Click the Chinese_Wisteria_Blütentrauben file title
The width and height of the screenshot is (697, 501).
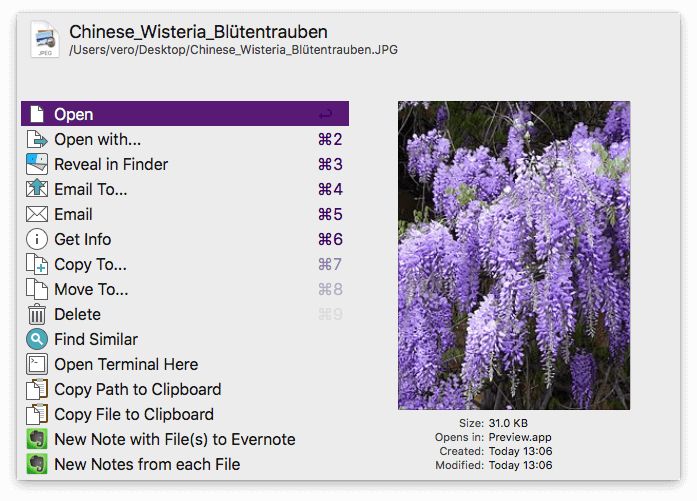tap(198, 33)
